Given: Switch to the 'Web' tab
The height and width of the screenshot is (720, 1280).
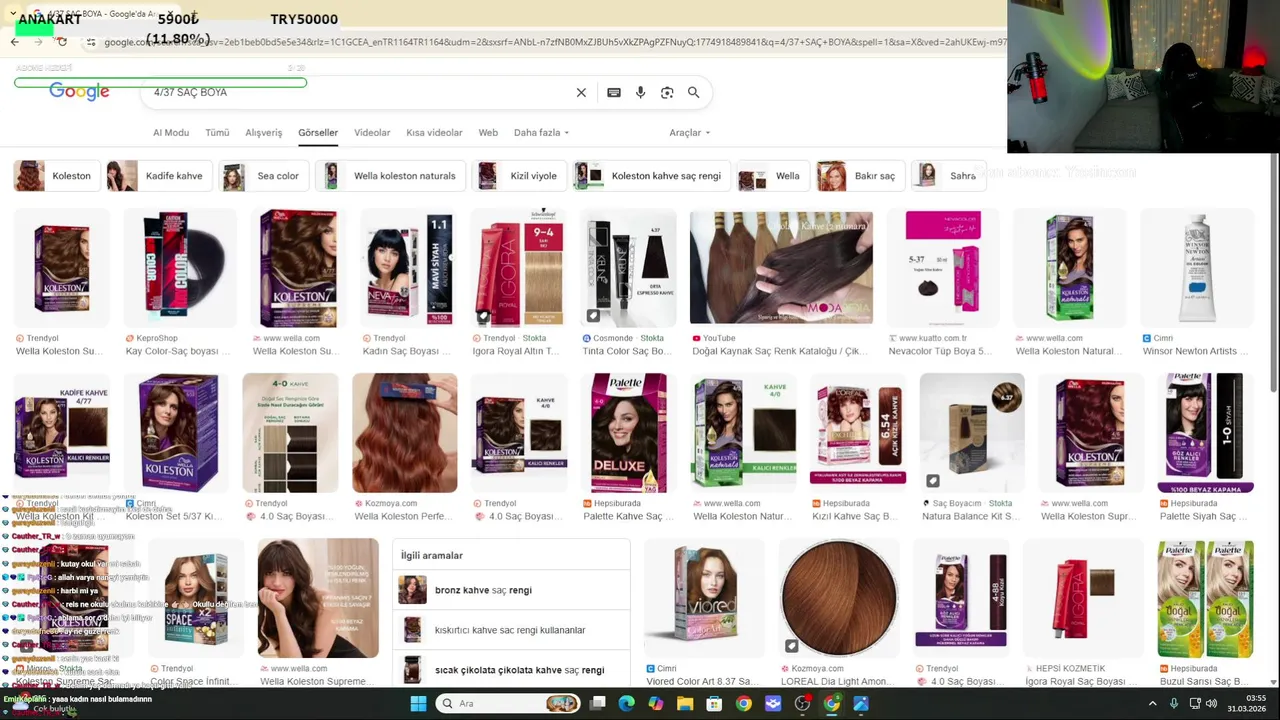Looking at the screenshot, I should [x=488, y=132].
